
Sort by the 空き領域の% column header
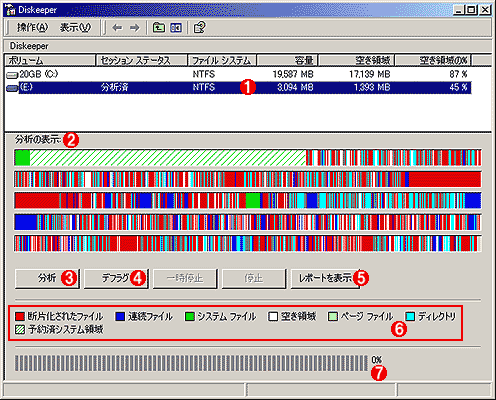click(433, 60)
